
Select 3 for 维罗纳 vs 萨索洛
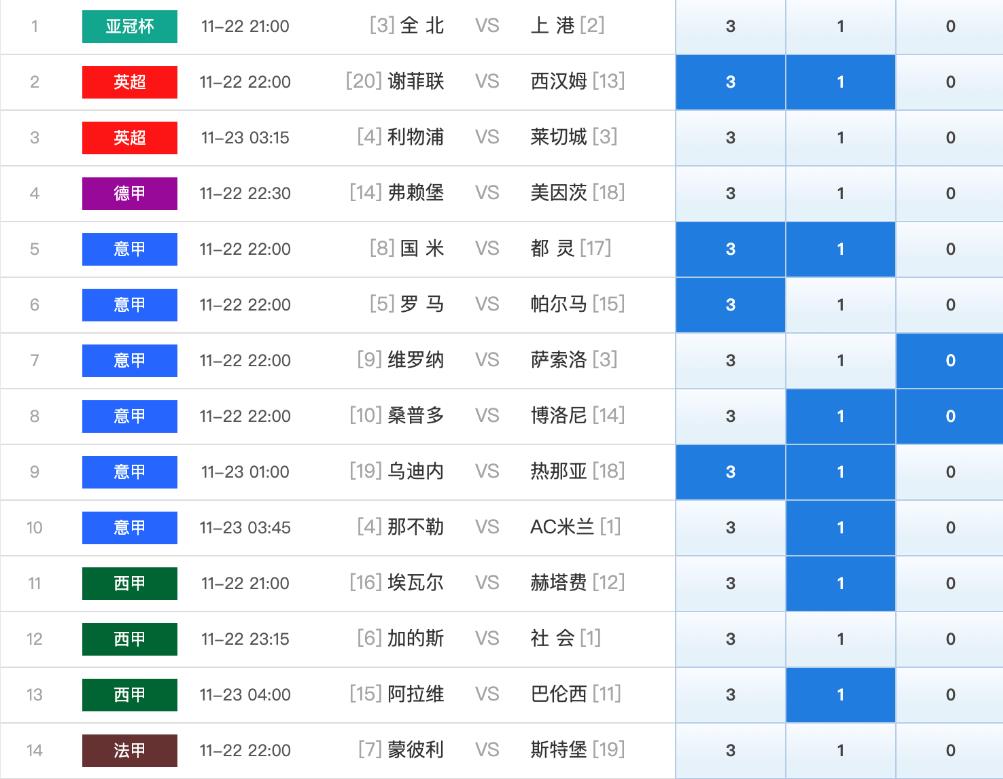(x=731, y=360)
